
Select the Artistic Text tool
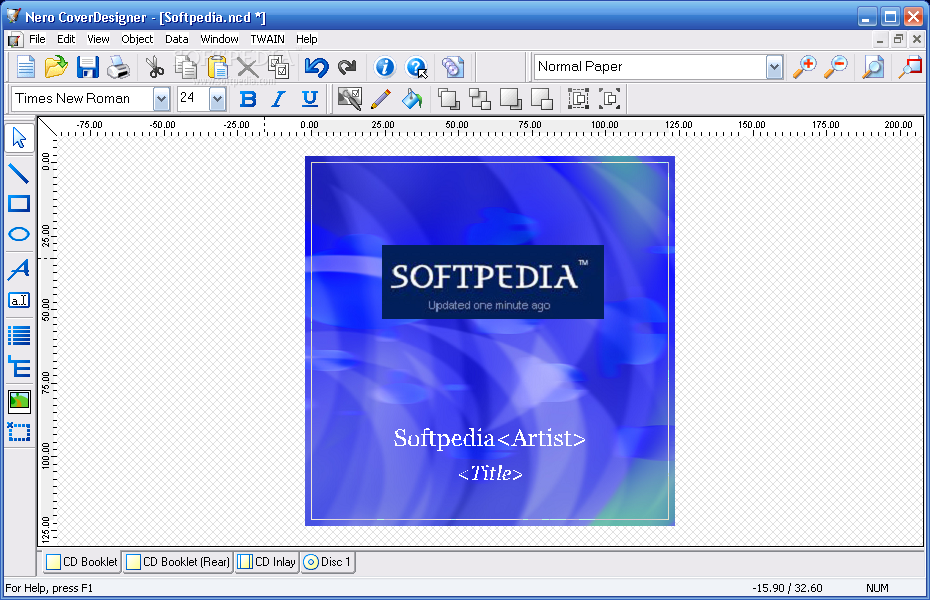click(19, 269)
